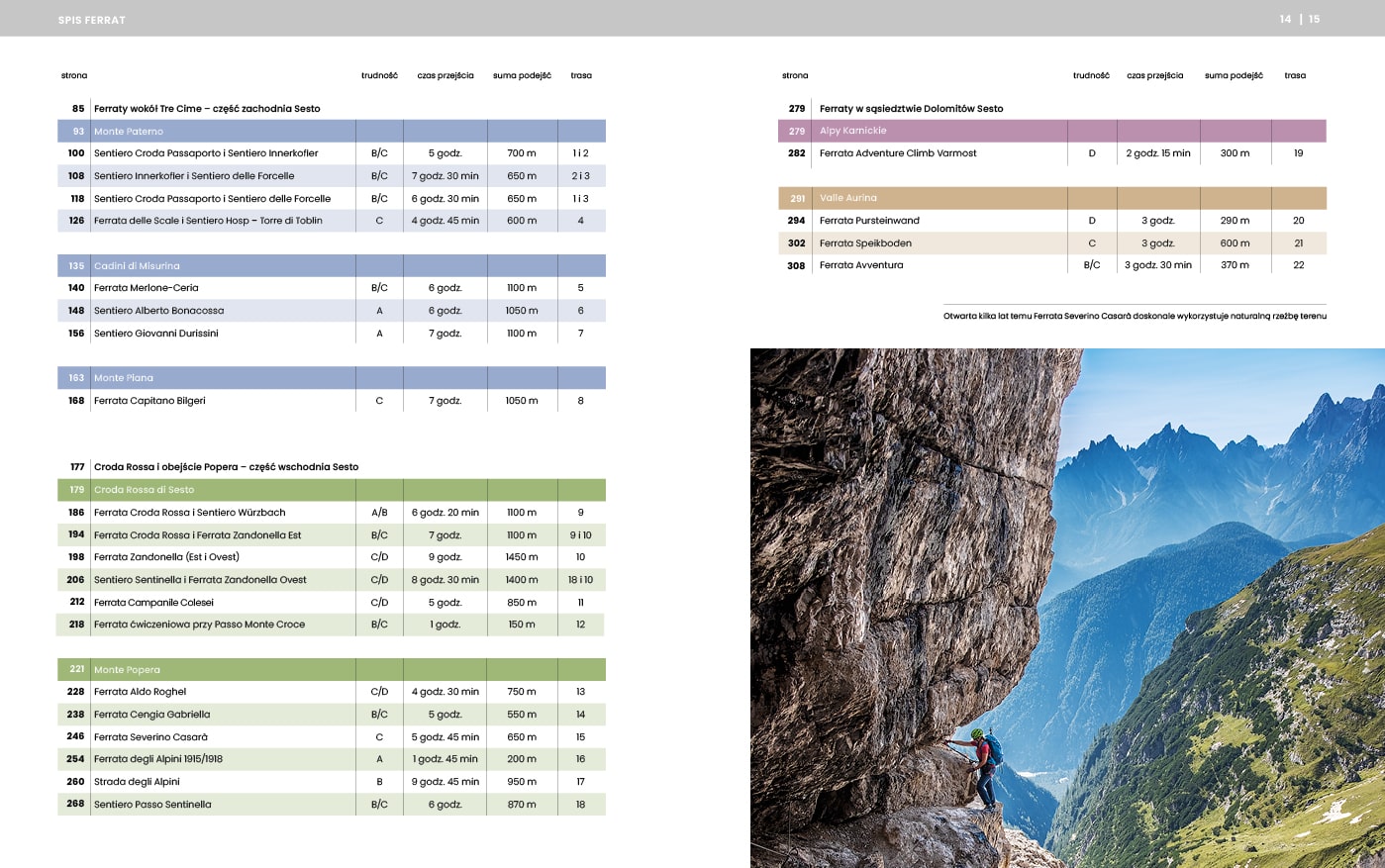This screenshot has width=1385, height=868.
Task: Select 'Ferrata Capitano Bilgeri' entry
Action: 149,401
